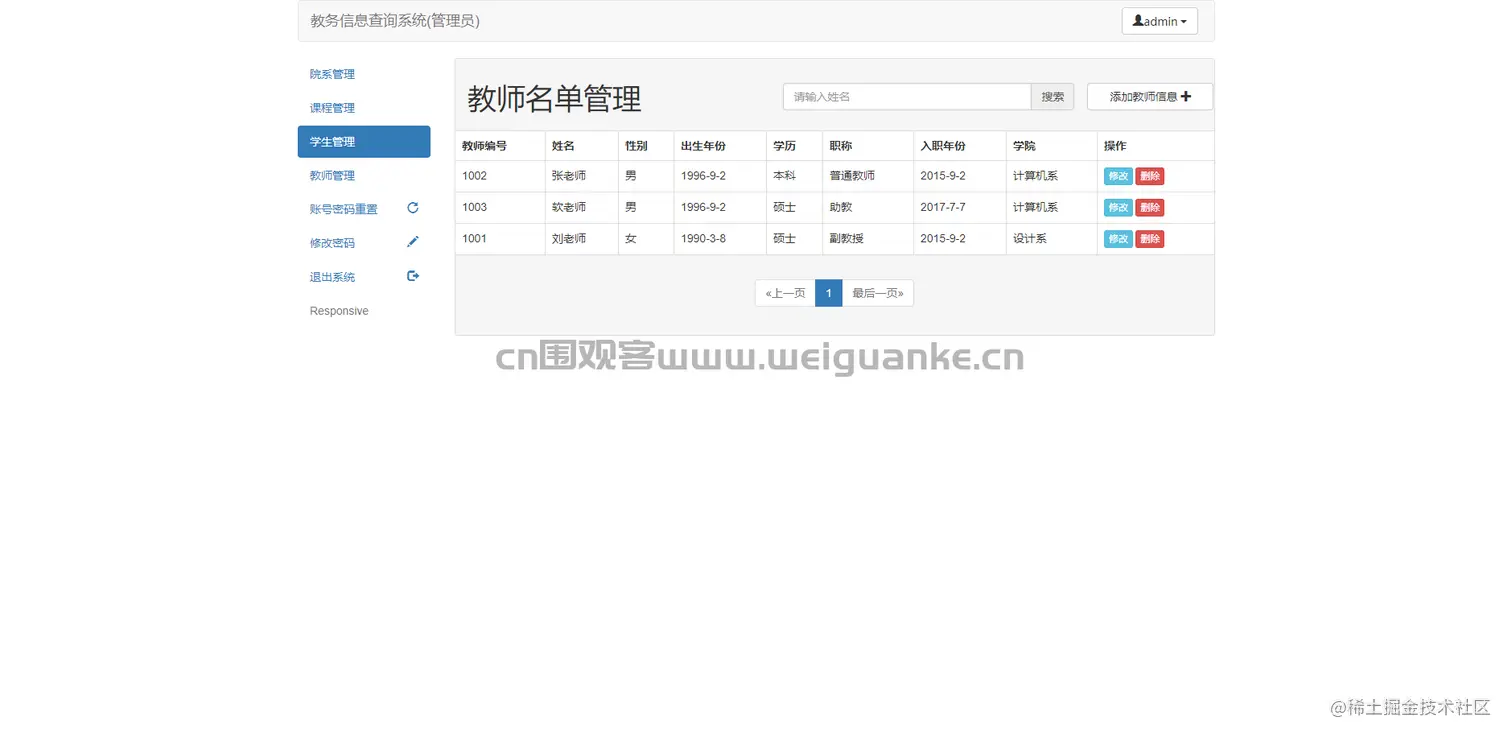1512x739 pixels.
Task: Focus the 请输入姓名 search field
Action: 907,97
